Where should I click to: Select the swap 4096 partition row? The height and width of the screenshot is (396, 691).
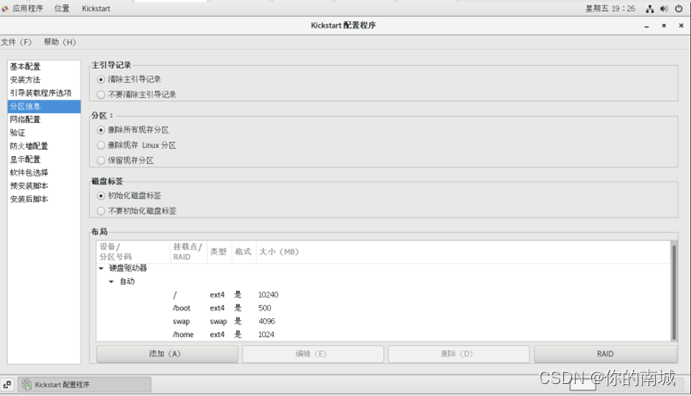tap(383, 321)
